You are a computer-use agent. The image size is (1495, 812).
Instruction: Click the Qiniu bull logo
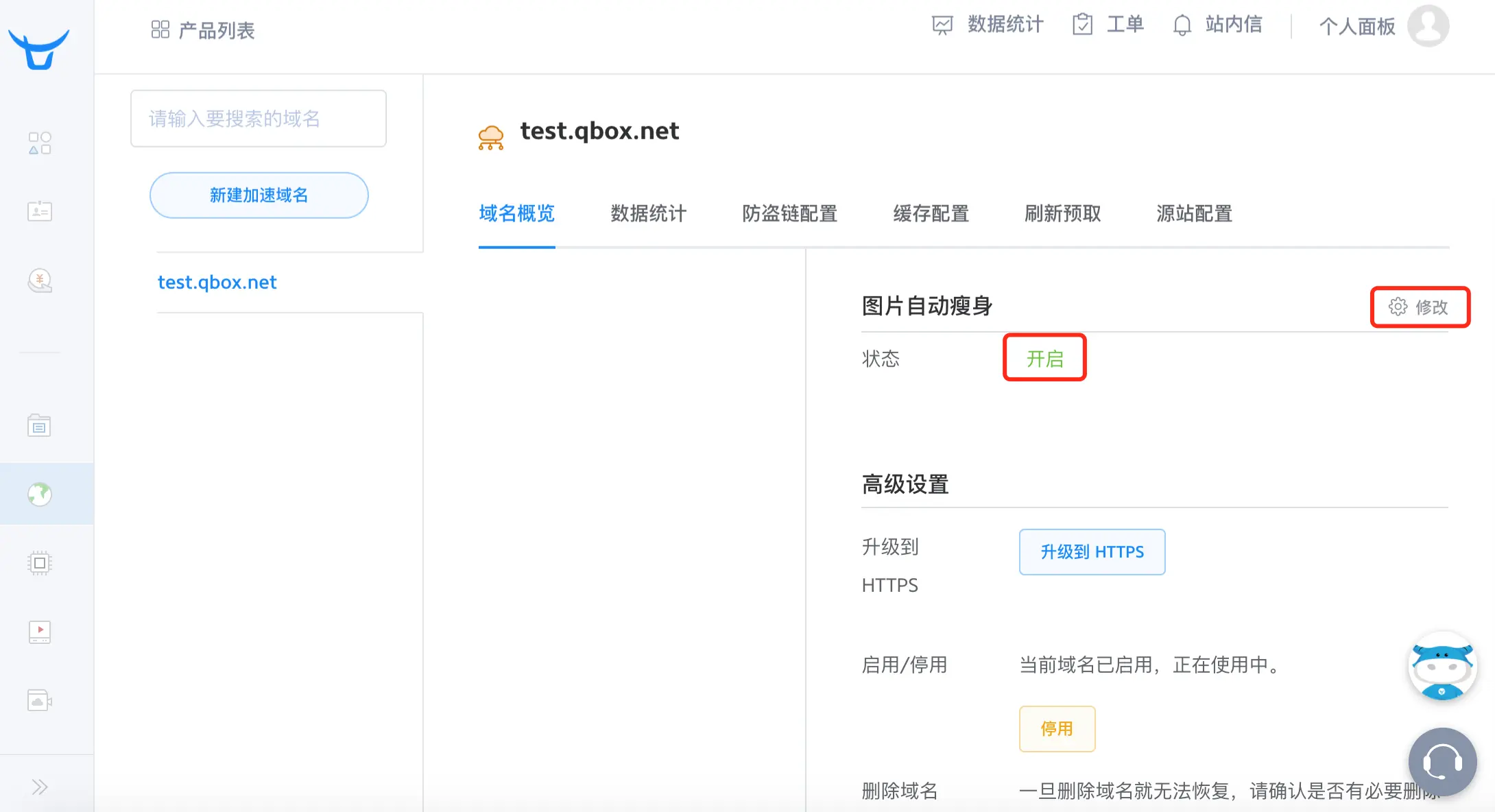click(x=38, y=49)
